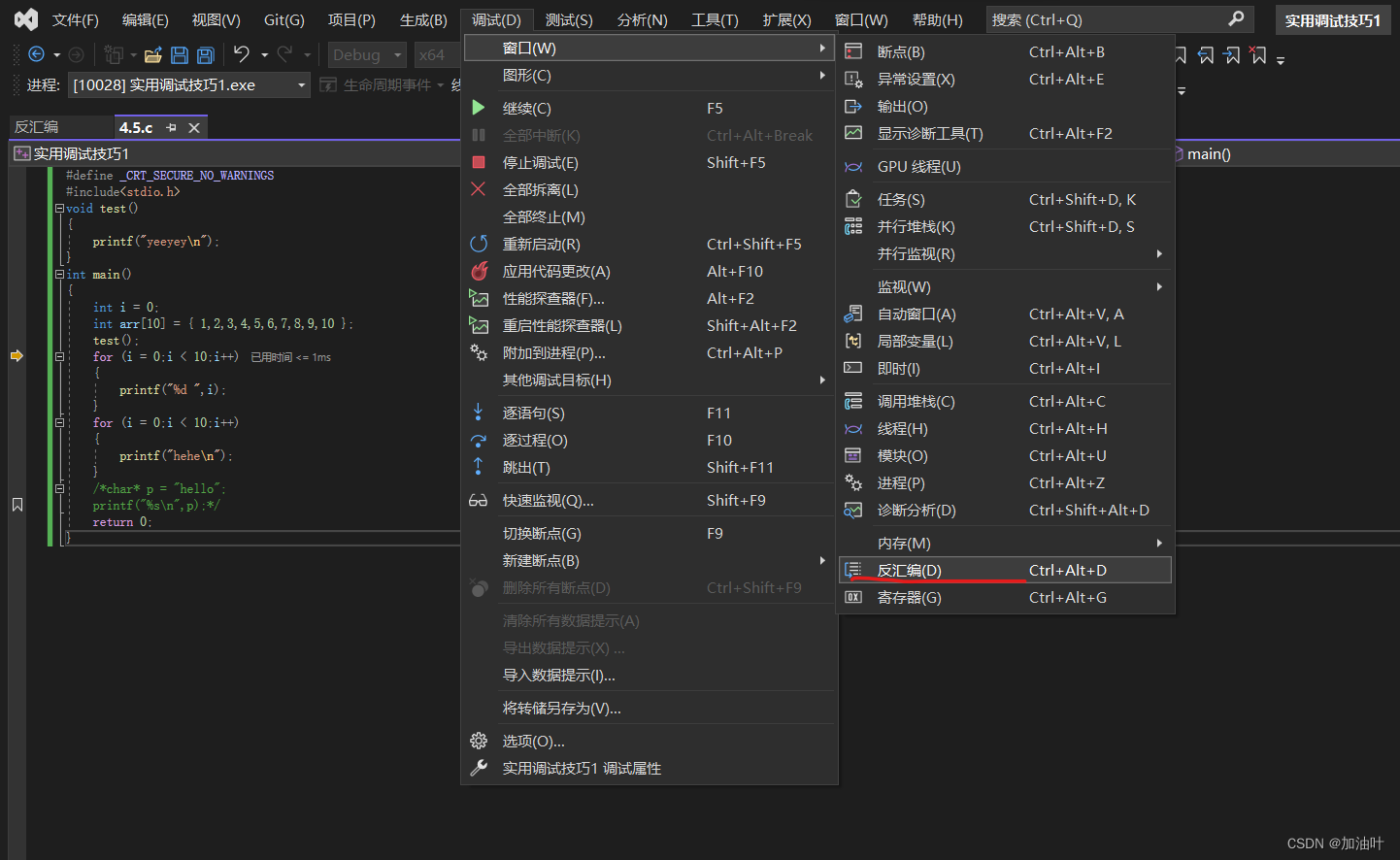Open 并行堆栈 parallel stacks window
This screenshot has height=860, width=1400.
point(1005,226)
